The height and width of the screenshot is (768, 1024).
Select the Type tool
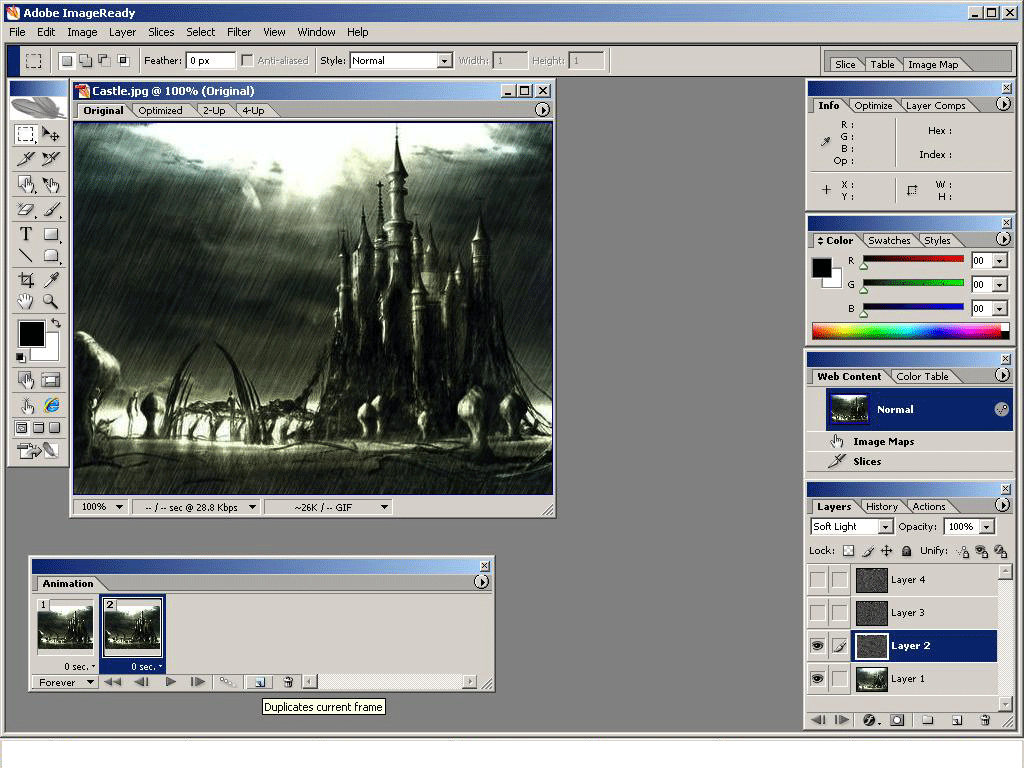[x=26, y=234]
